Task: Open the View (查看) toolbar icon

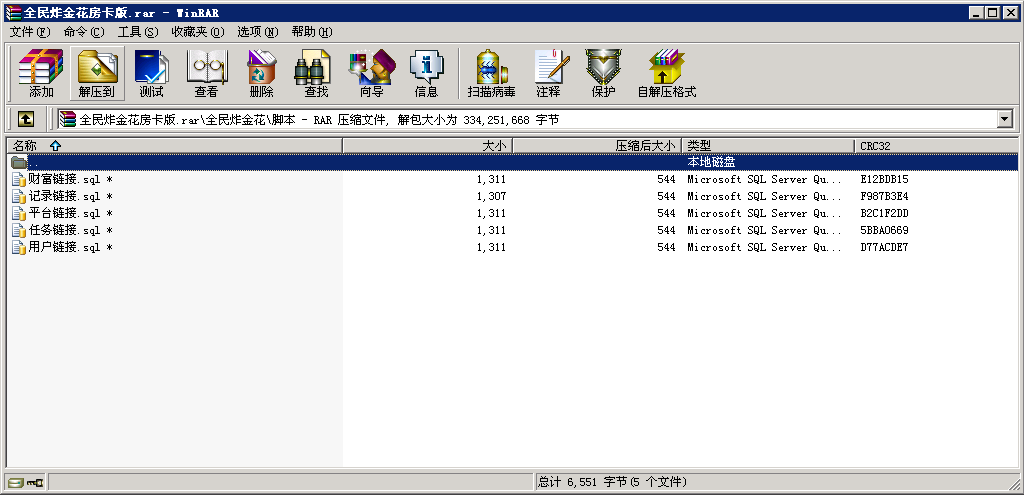Action: (x=206, y=73)
